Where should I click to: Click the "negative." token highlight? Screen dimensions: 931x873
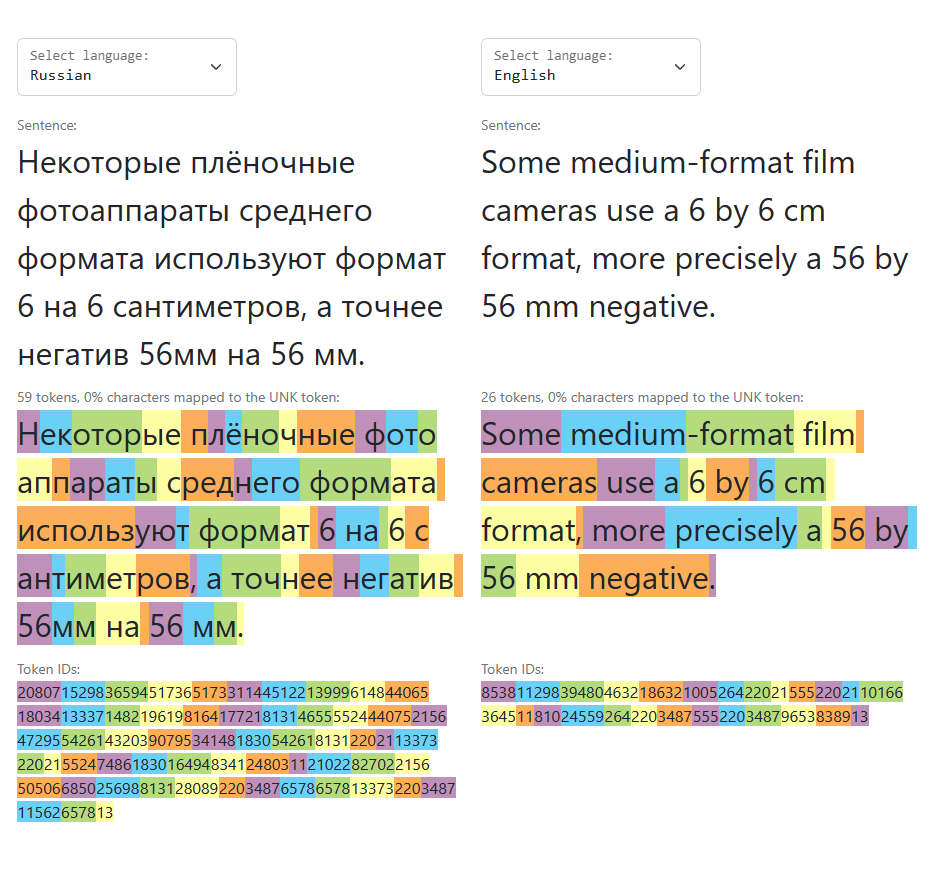pyautogui.click(x=645, y=577)
